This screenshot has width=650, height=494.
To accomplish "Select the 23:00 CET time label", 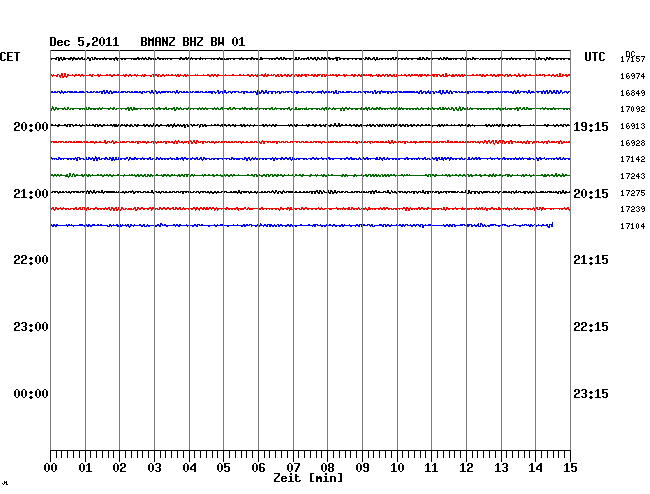I will [31, 327].
